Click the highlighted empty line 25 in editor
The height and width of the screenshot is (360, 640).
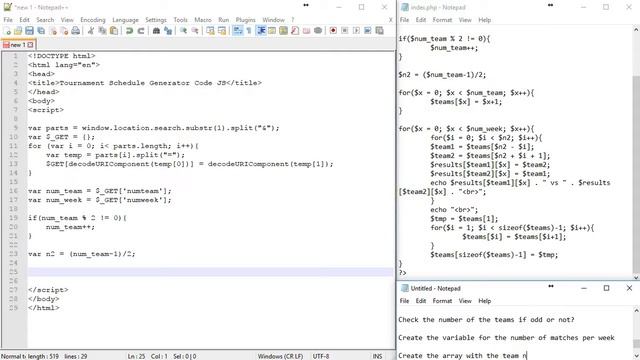tap(210, 272)
